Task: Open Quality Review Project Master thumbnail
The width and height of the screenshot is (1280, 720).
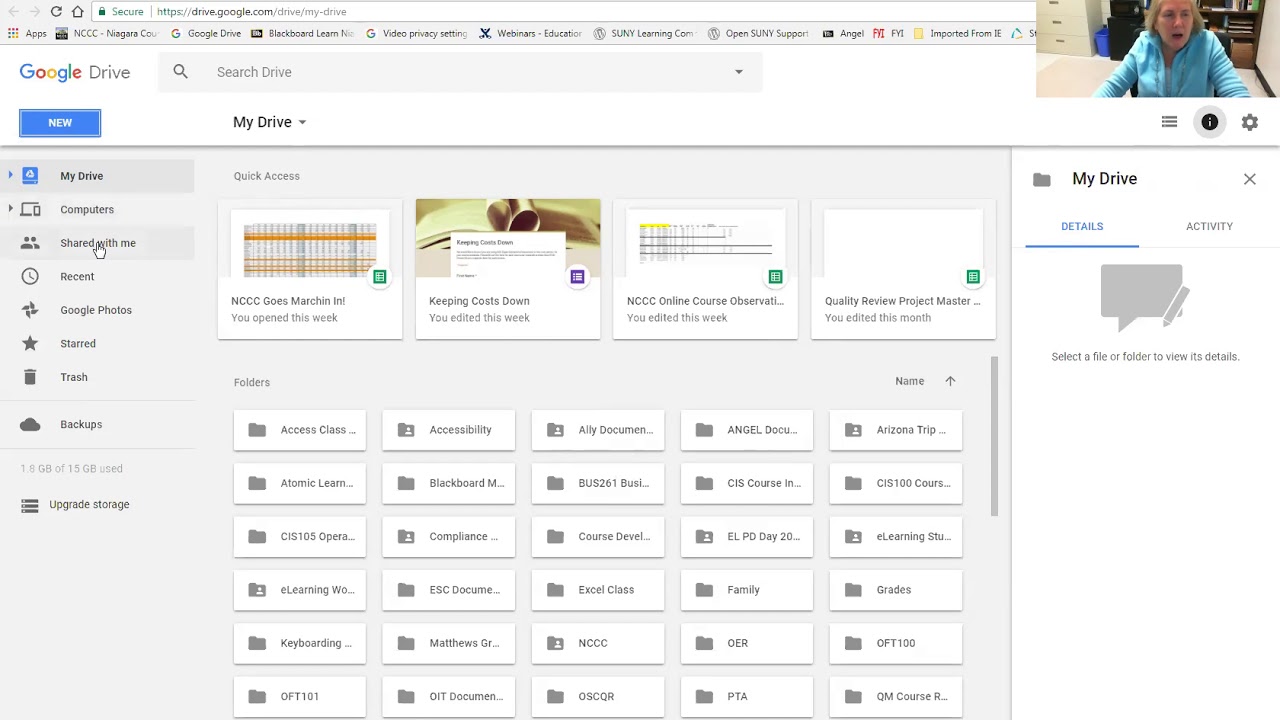Action: (x=904, y=270)
